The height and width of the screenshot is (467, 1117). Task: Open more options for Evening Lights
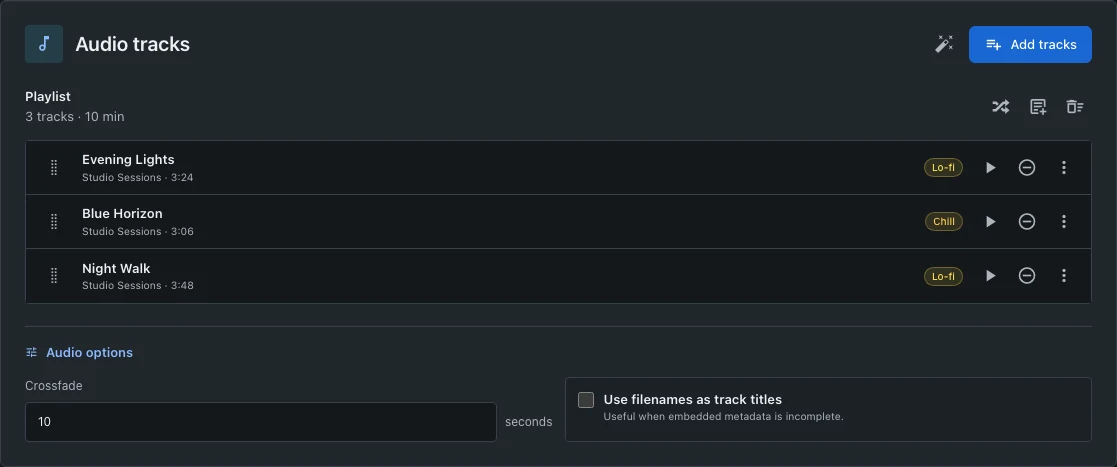[x=1064, y=168]
